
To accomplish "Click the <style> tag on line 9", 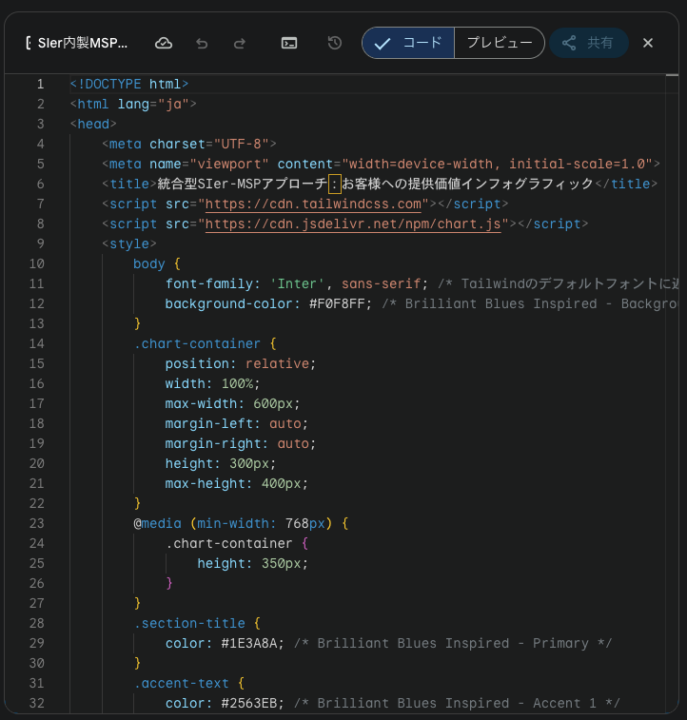I will click(x=129, y=244).
